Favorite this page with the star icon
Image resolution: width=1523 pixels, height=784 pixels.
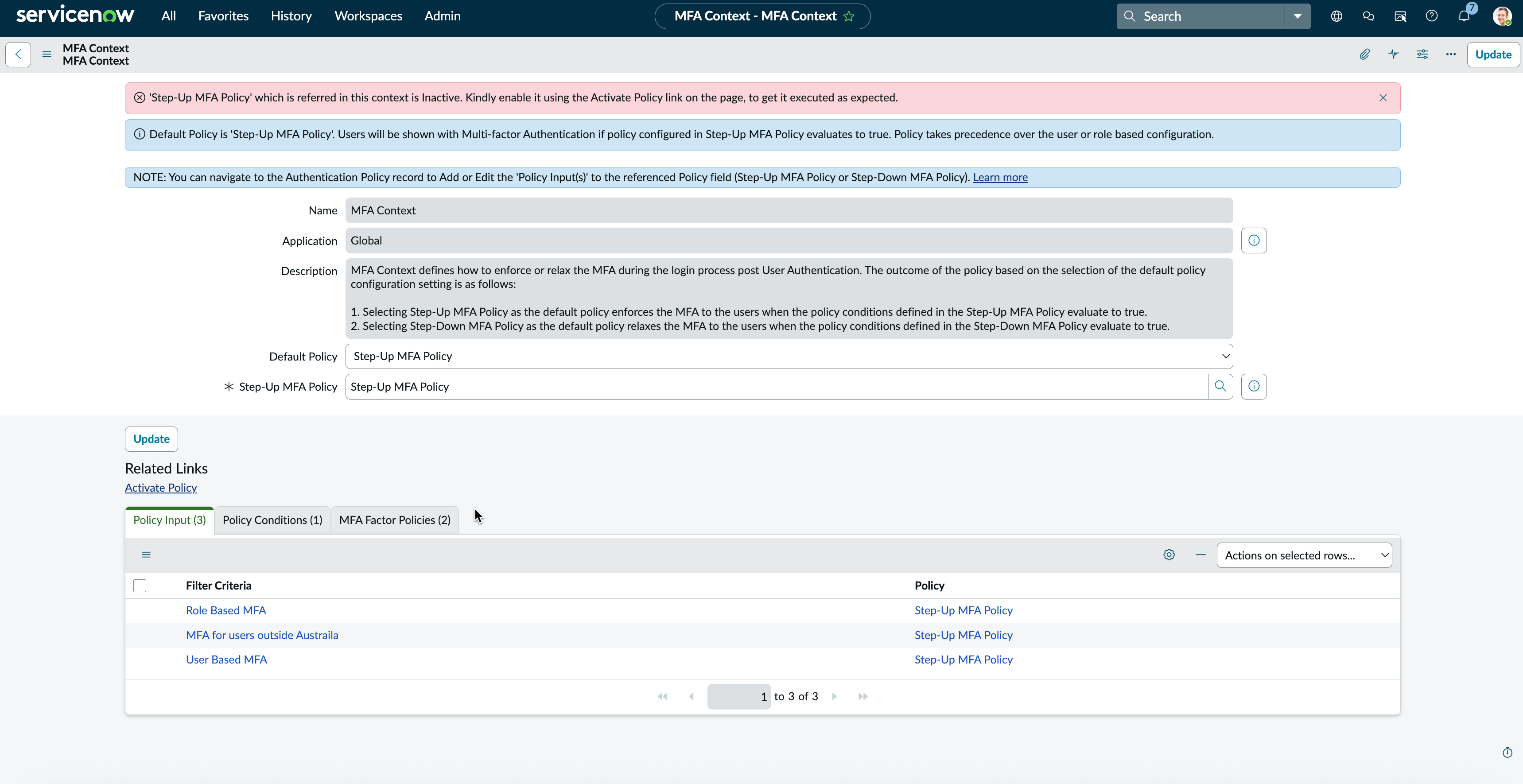pos(849,16)
